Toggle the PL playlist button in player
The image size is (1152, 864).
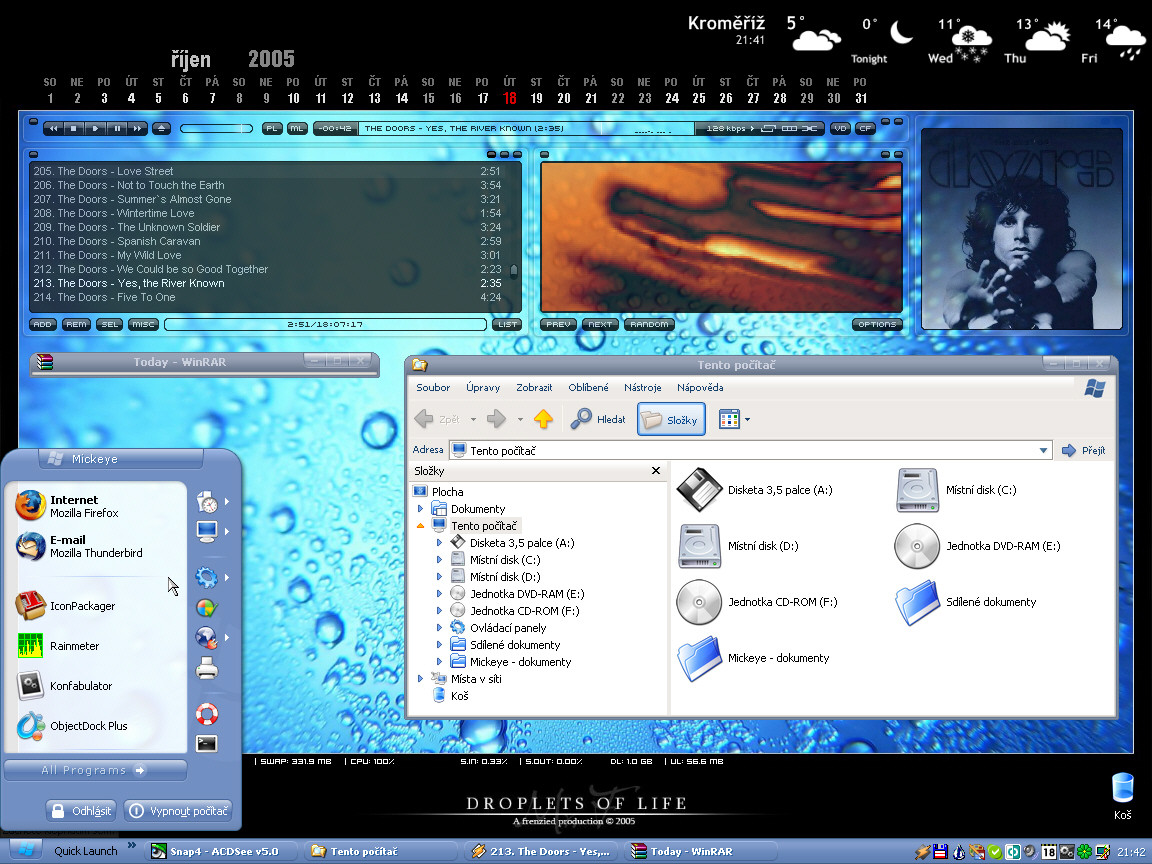pos(272,129)
